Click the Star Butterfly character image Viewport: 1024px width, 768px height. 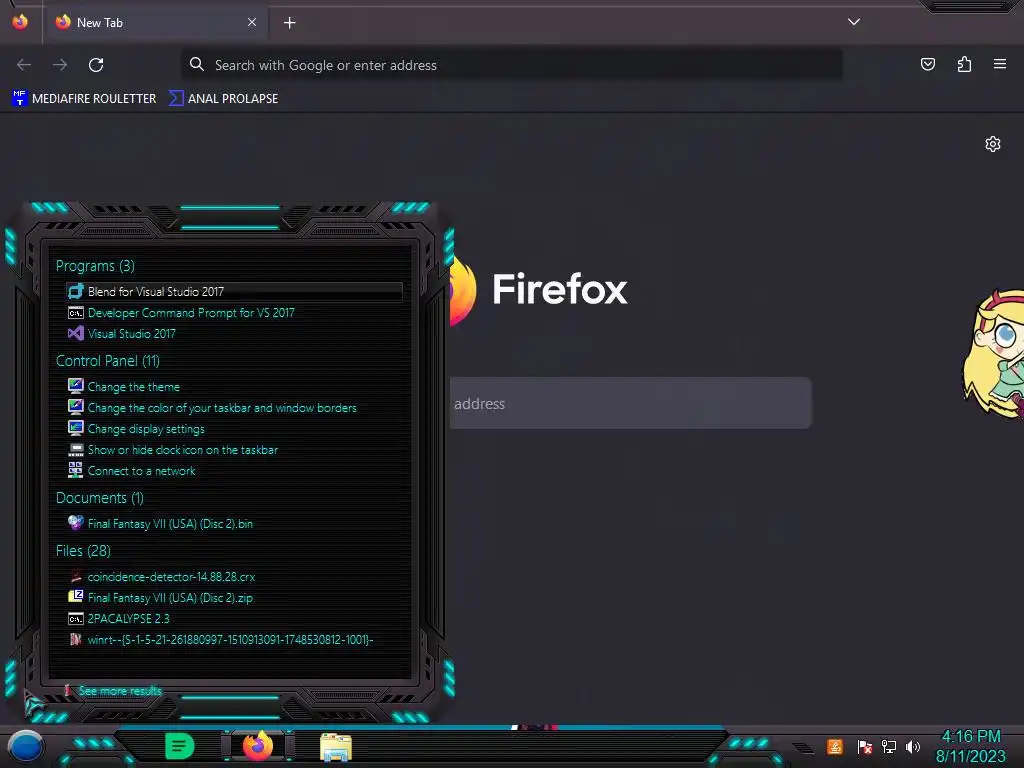pyautogui.click(x=993, y=353)
